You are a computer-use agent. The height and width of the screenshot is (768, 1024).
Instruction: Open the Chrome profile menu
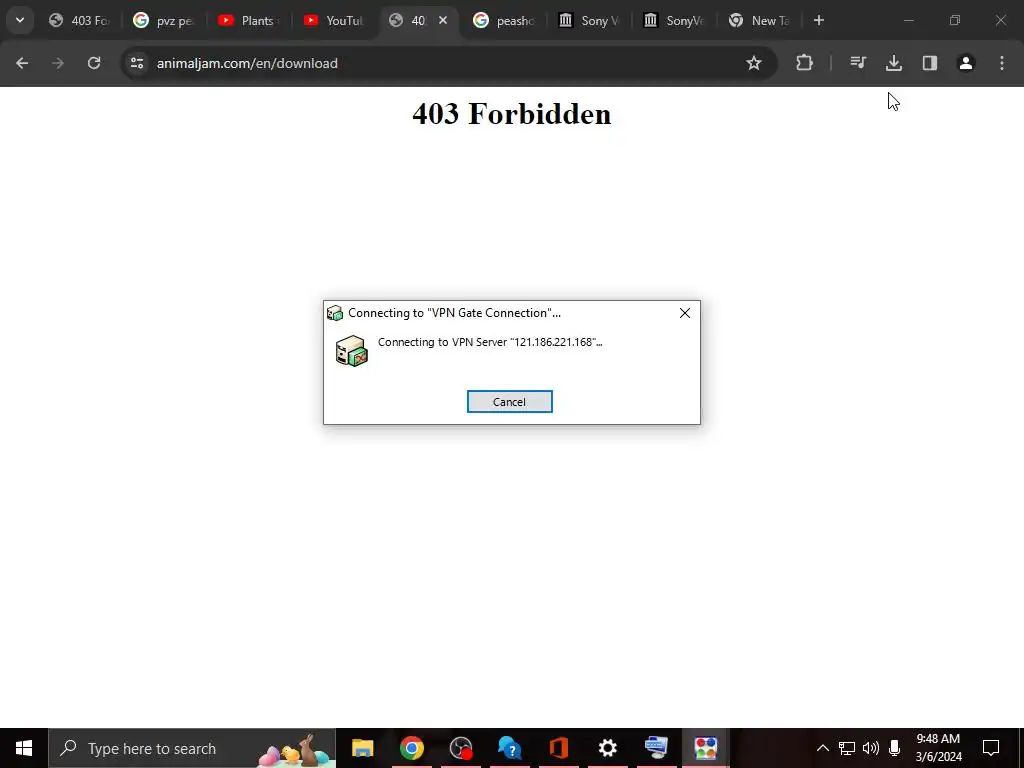coord(965,63)
